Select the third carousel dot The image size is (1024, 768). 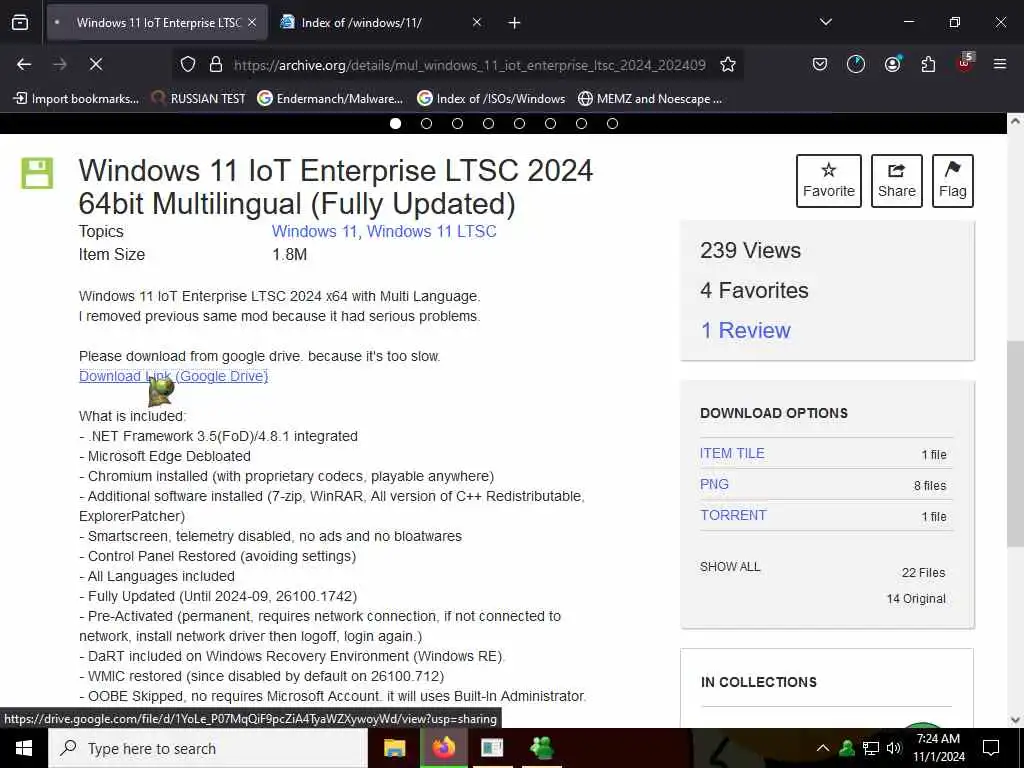pos(457,123)
